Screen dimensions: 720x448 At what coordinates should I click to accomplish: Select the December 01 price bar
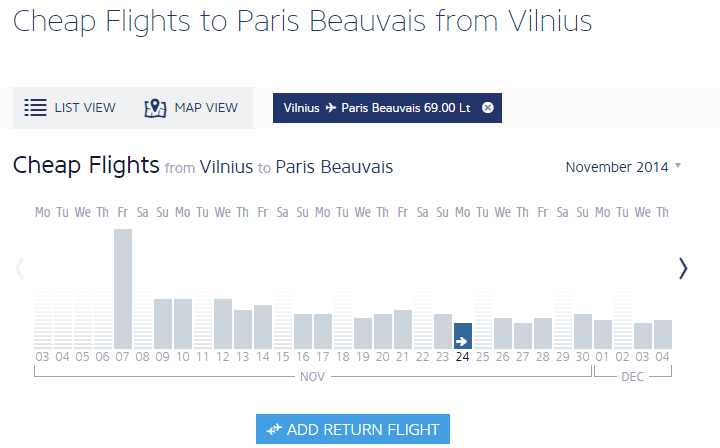pos(603,334)
